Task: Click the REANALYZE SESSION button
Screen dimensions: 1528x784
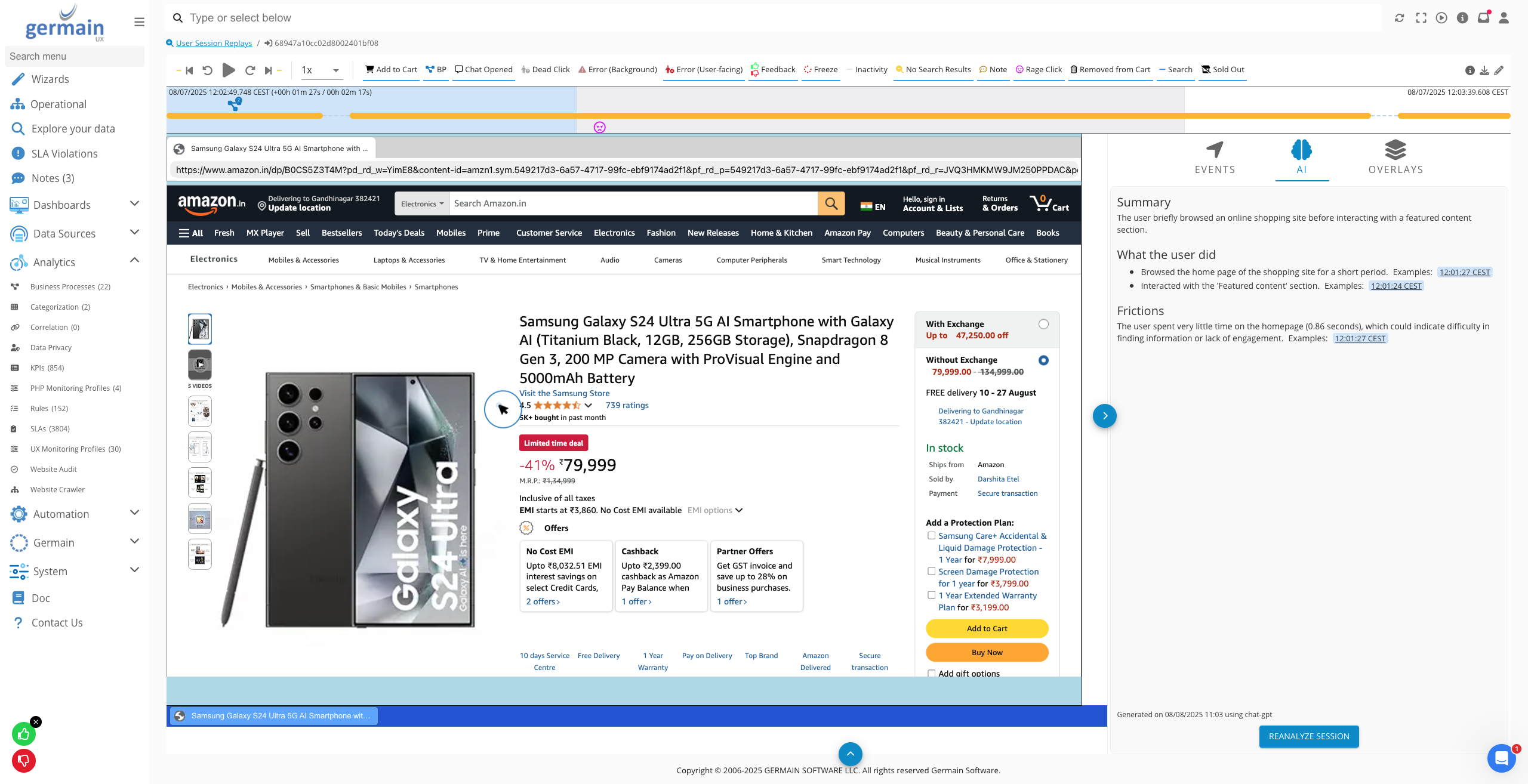Action: [1309, 736]
